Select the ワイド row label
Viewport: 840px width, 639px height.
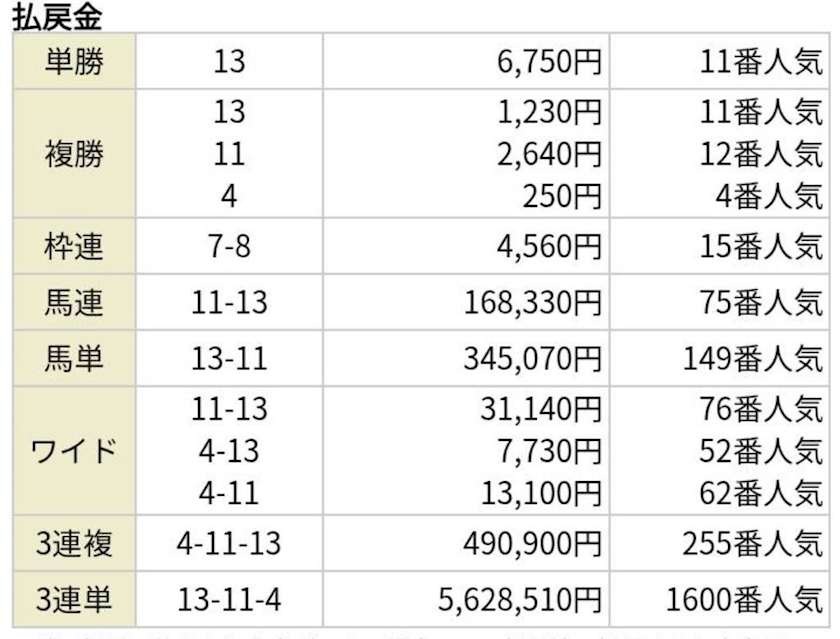pyautogui.click(x=75, y=451)
